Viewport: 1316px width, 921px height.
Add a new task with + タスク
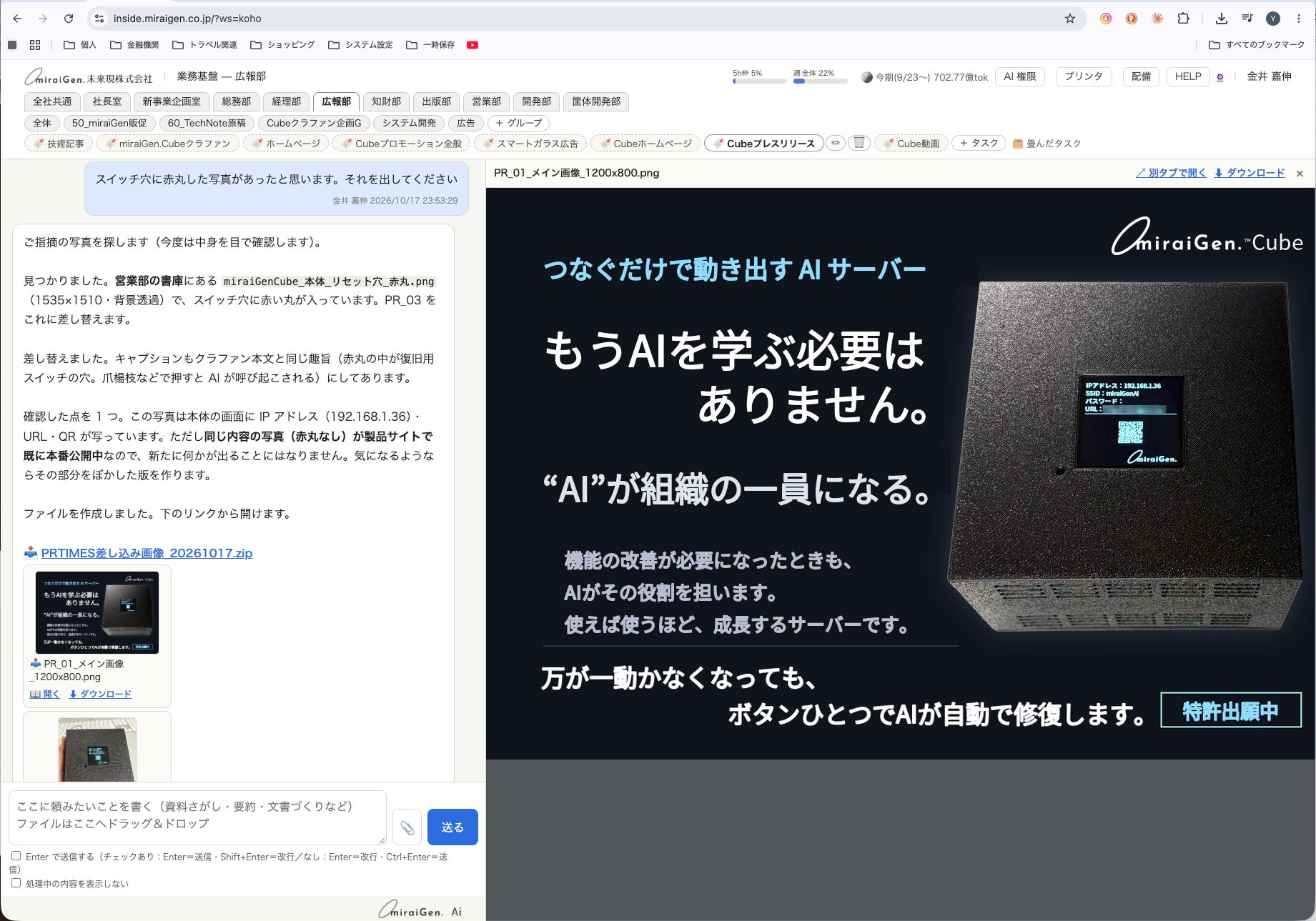(979, 143)
